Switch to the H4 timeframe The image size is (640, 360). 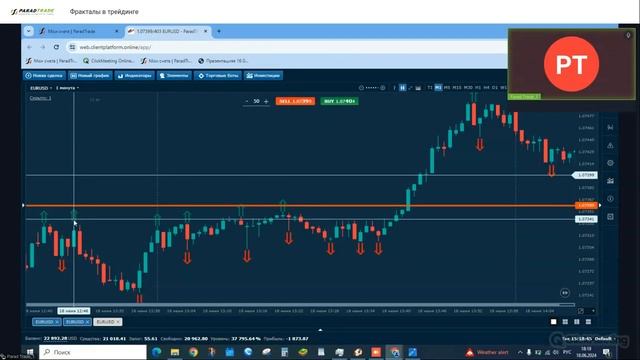click(x=487, y=88)
